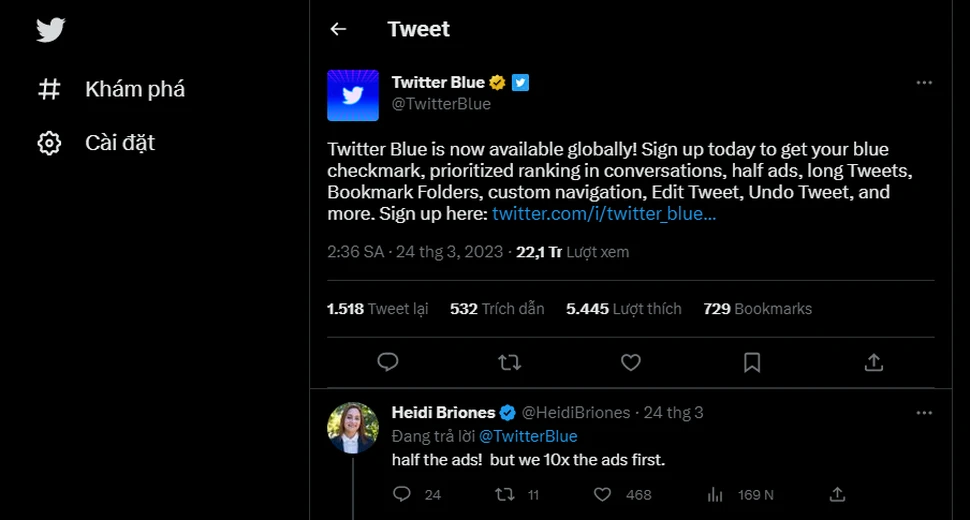Open more options for Heidi Briones reply
Viewport: 970px width, 520px height.
click(924, 412)
